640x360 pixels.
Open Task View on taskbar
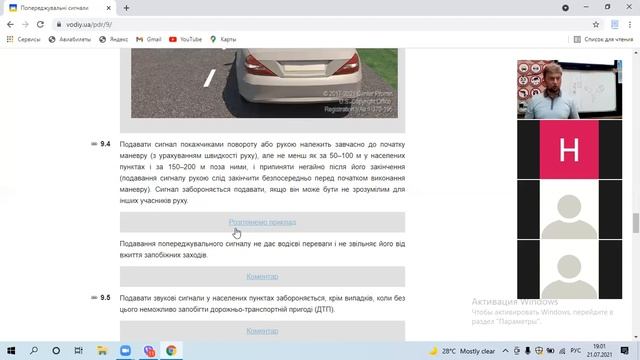pos(78,351)
